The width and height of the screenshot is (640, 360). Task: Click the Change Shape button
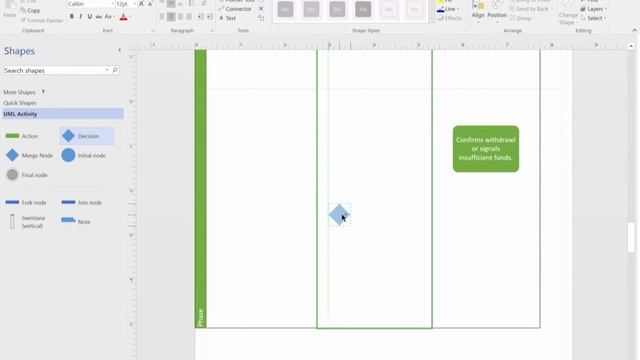point(568,12)
